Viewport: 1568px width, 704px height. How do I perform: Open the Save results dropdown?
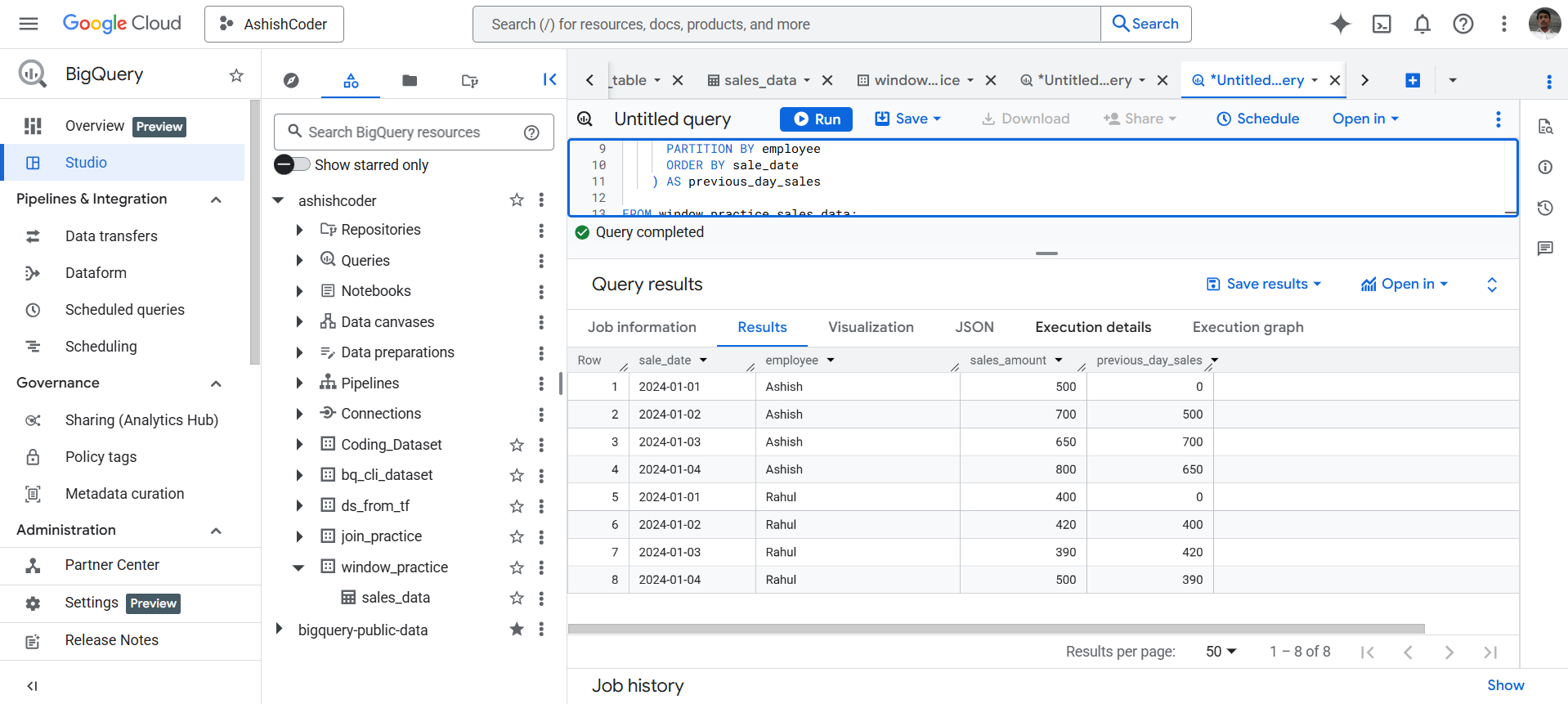click(x=1264, y=284)
